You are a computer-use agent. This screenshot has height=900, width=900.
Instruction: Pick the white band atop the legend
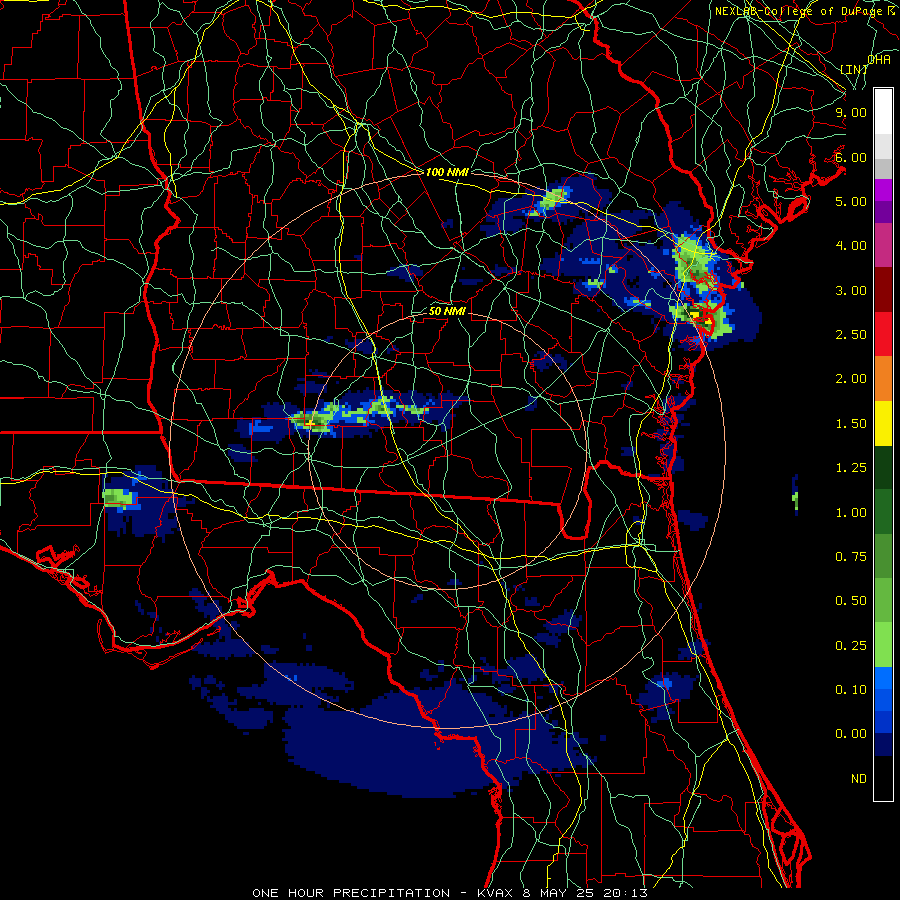883,111
